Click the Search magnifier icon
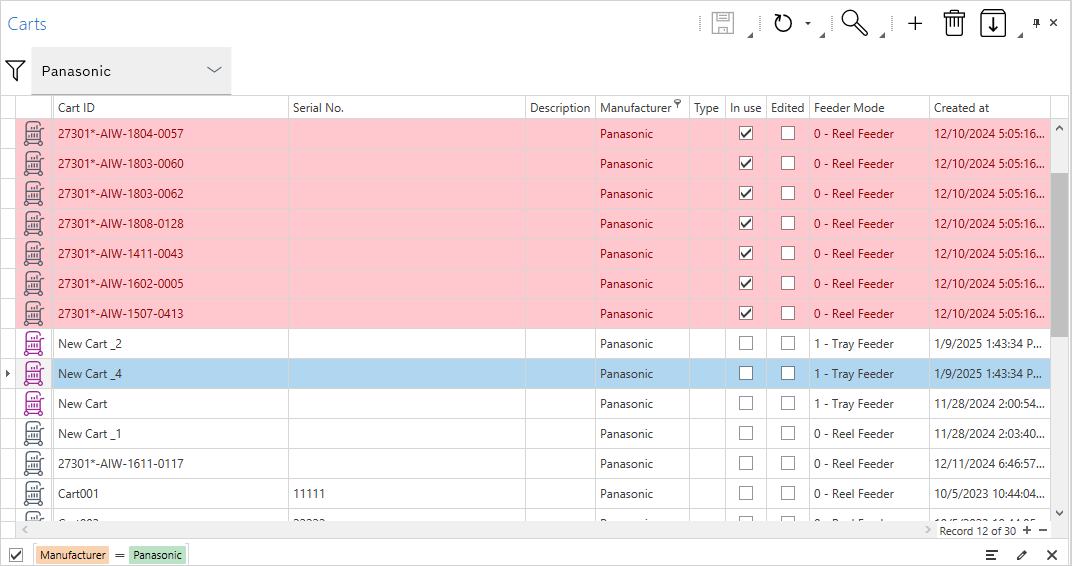 855,23
